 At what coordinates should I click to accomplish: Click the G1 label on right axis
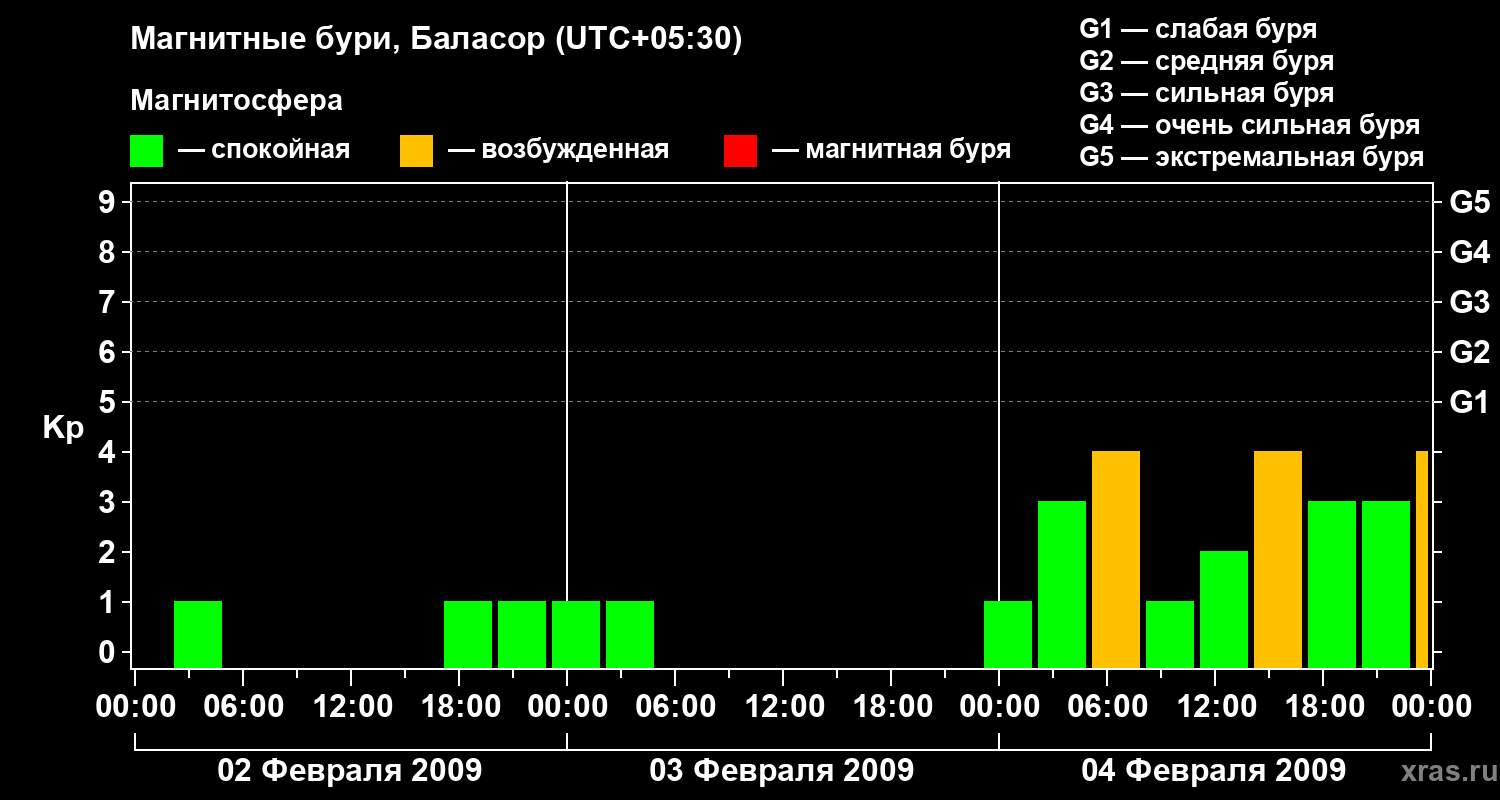[x=1469, y=403]
